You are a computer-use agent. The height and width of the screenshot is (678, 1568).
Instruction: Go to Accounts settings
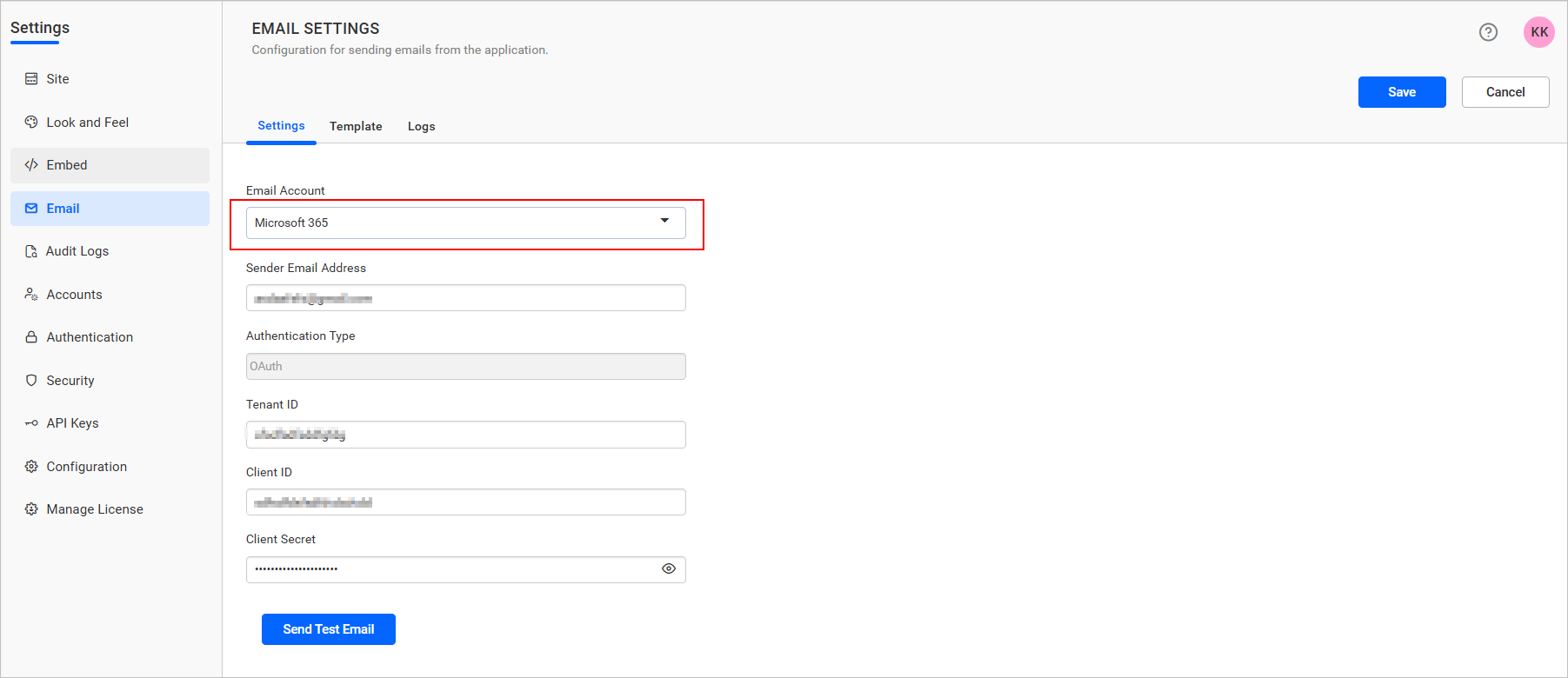(110, 295)
